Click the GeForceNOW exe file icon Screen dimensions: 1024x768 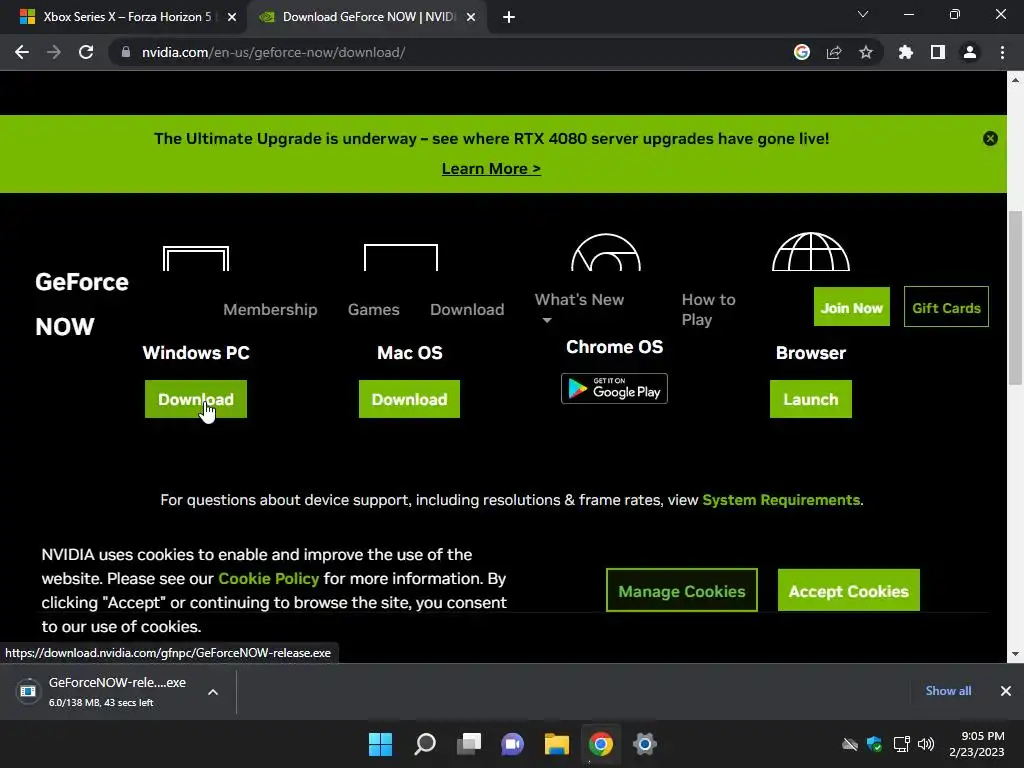28,691
